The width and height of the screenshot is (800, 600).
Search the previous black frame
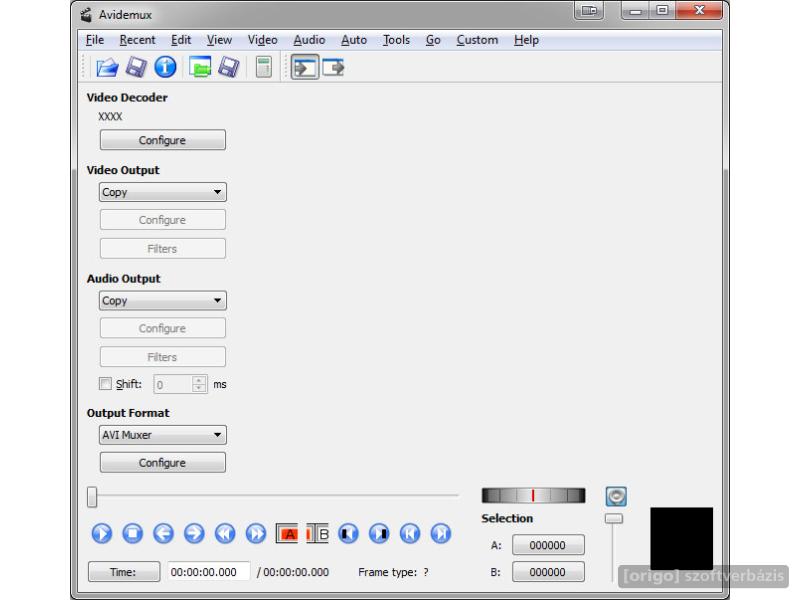coord(348,534)
